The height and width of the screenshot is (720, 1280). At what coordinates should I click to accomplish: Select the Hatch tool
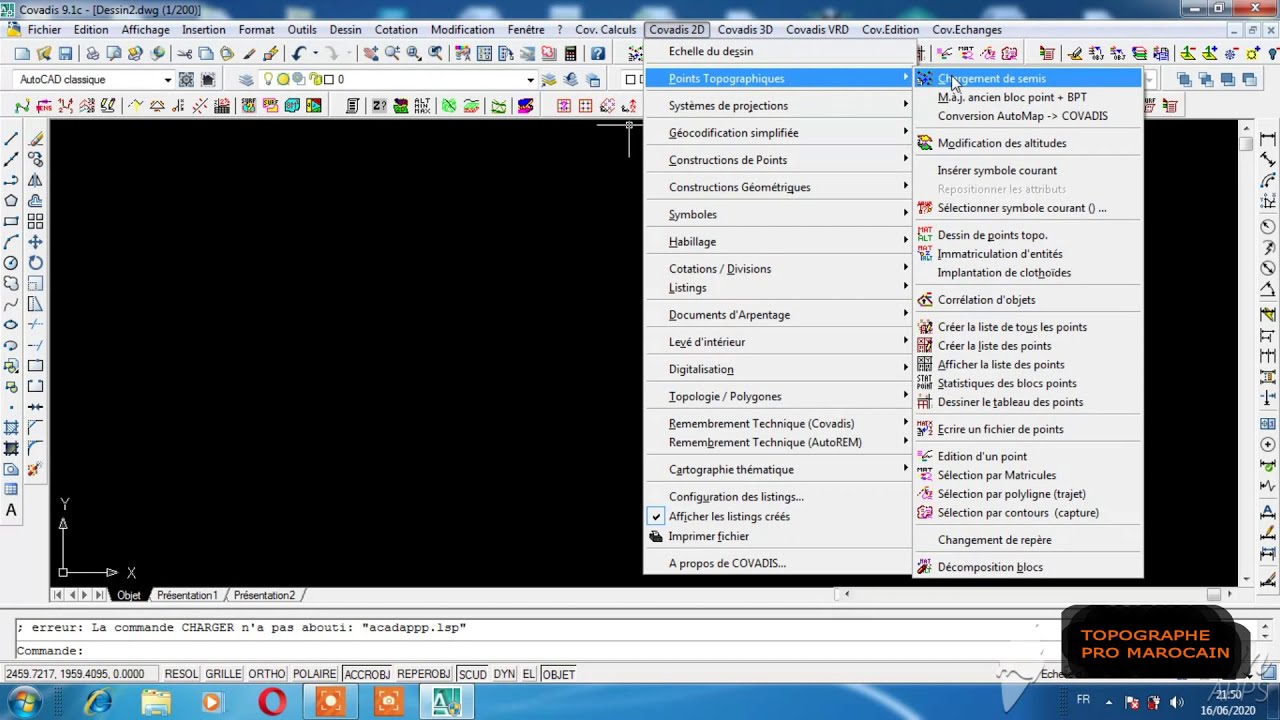pos(12,428)
